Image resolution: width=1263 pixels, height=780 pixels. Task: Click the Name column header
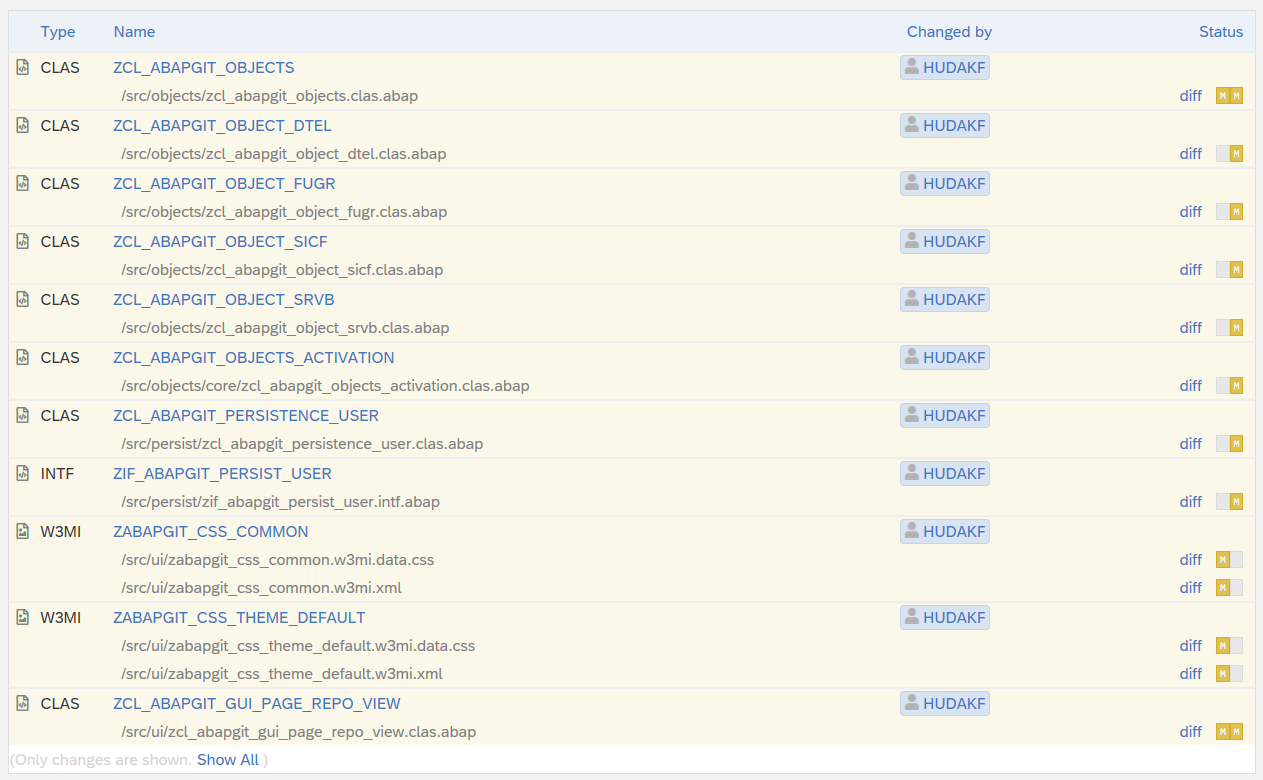point(134,32)
